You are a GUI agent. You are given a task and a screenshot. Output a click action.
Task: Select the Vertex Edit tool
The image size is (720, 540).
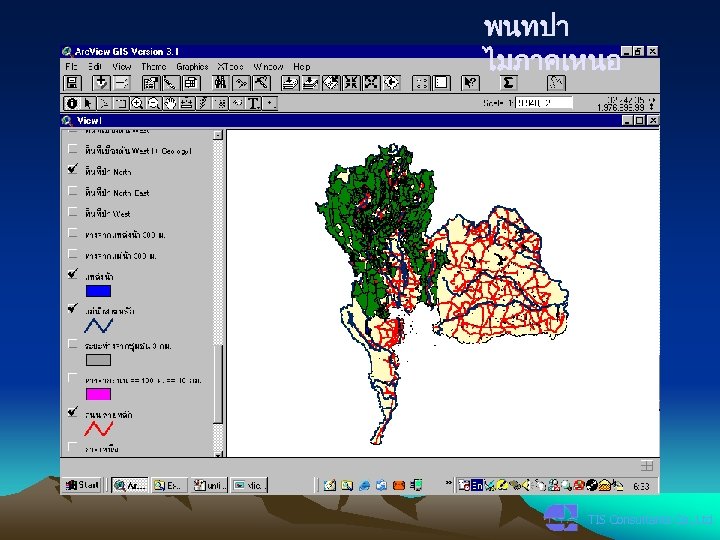pos(104,104)
